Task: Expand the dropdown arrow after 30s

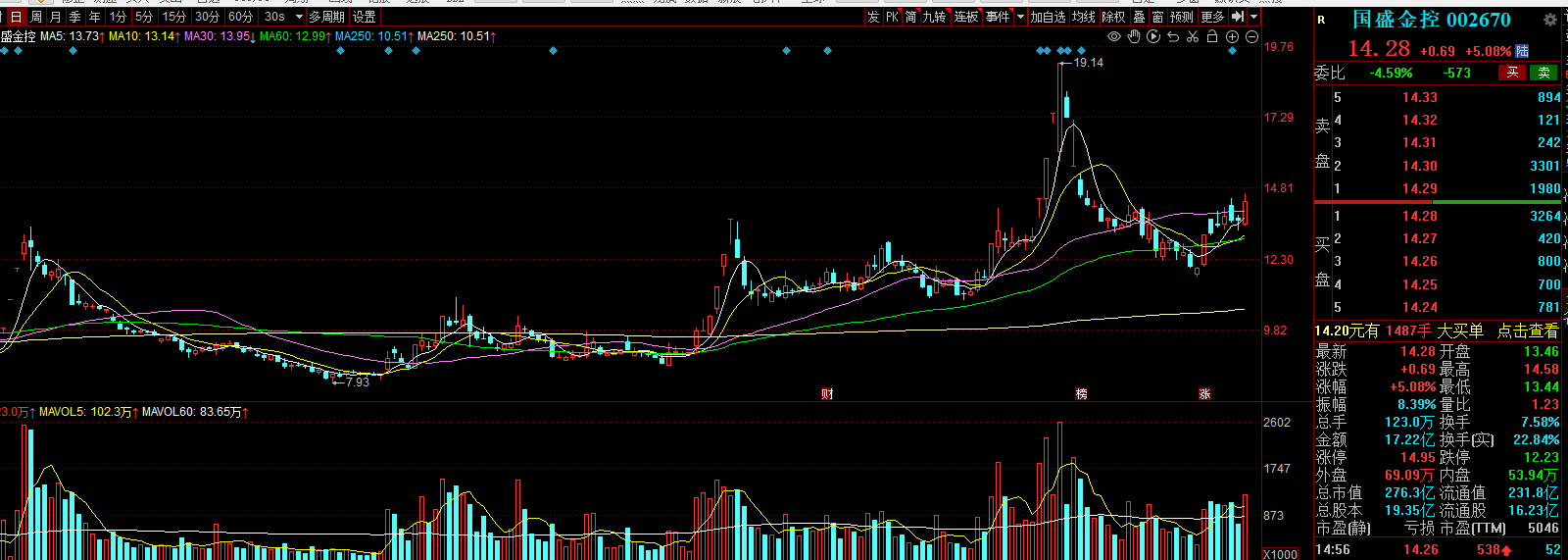Action: click(299, 17)
